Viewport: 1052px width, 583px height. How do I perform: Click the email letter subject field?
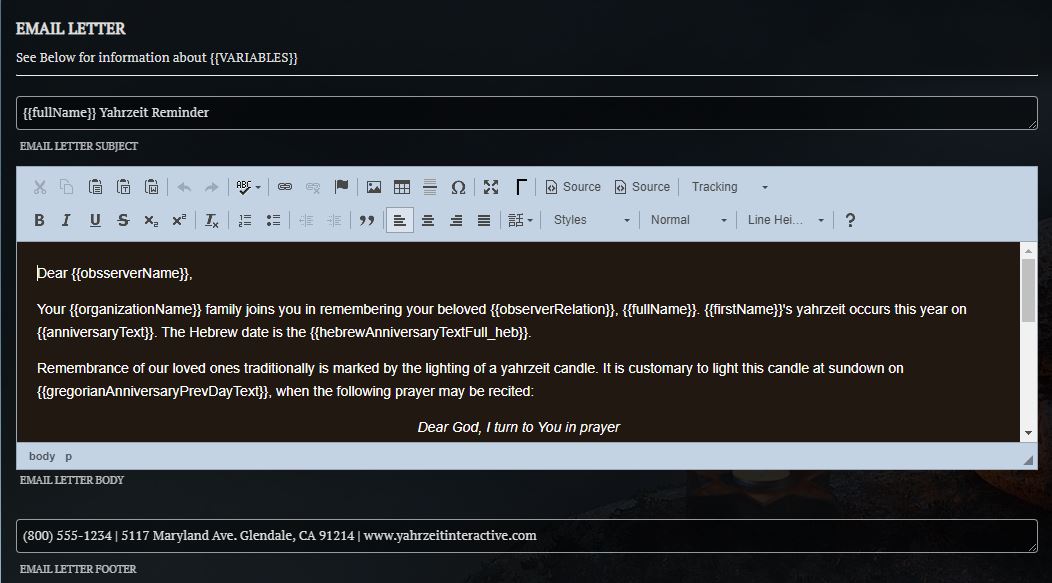click(x=526, y=113)
